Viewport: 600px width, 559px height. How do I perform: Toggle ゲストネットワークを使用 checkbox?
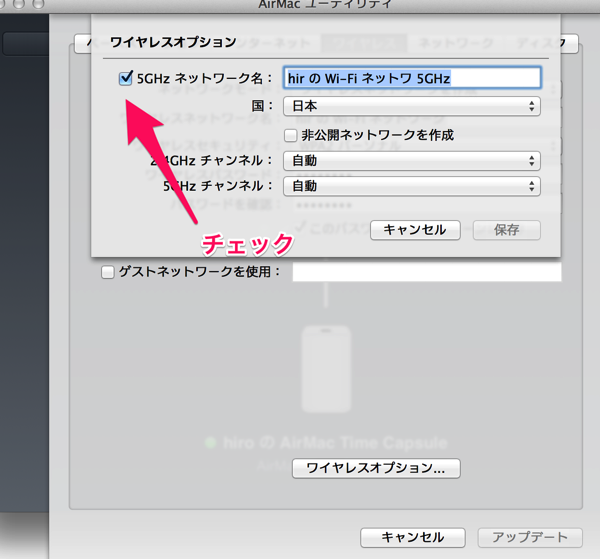click(109, 271)
